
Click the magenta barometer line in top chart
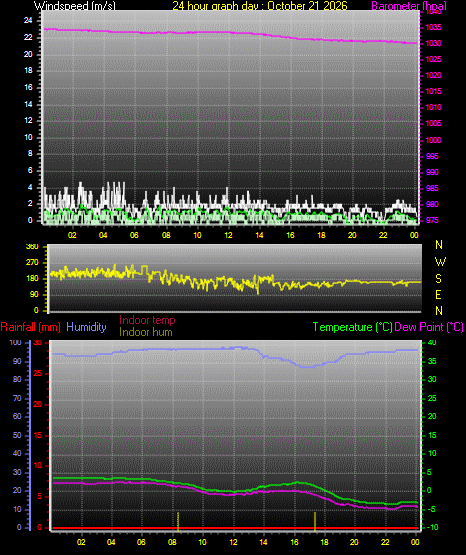230,33
